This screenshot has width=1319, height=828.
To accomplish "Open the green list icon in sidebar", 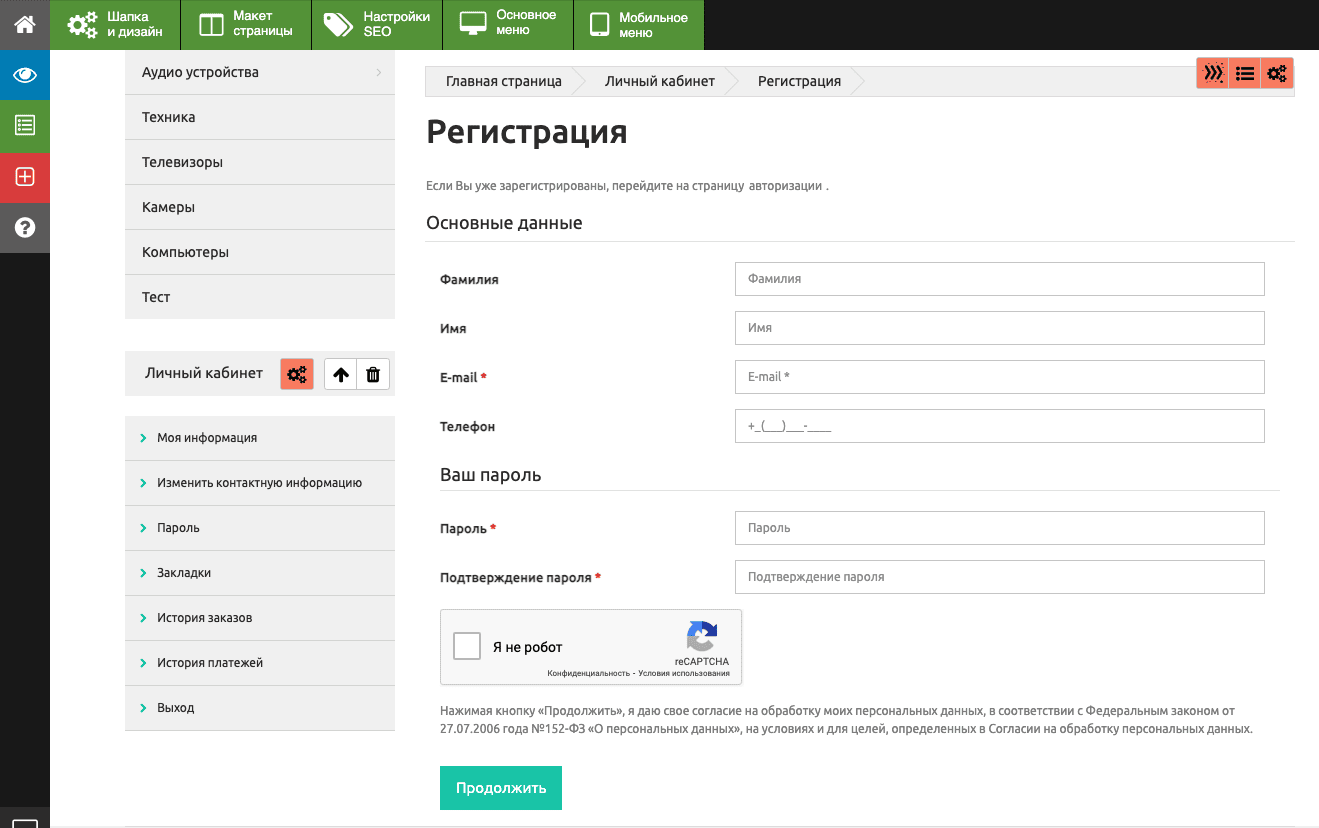I will click(25, 125).
